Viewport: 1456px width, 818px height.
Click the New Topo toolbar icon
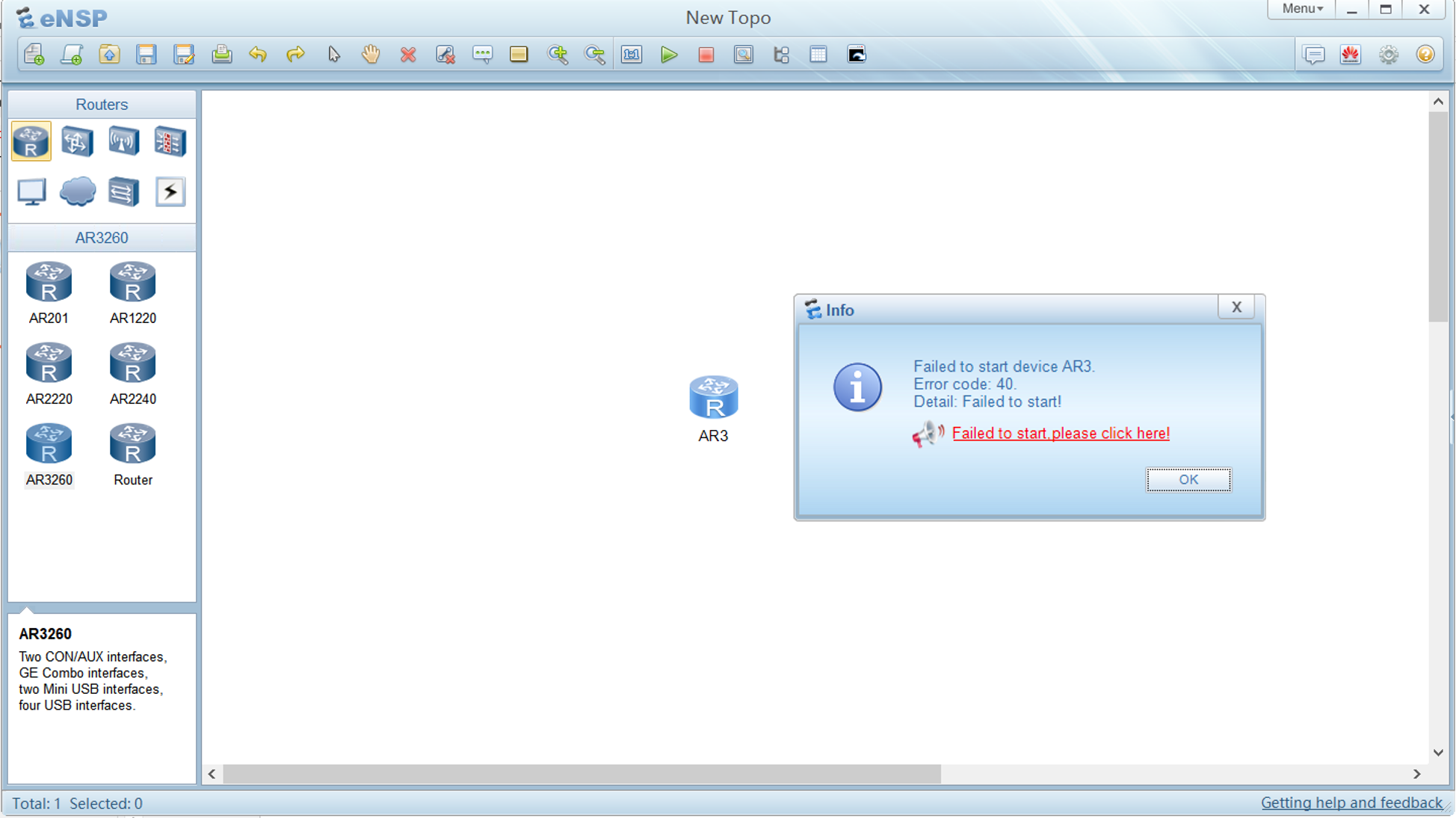[x=34, y=55]
